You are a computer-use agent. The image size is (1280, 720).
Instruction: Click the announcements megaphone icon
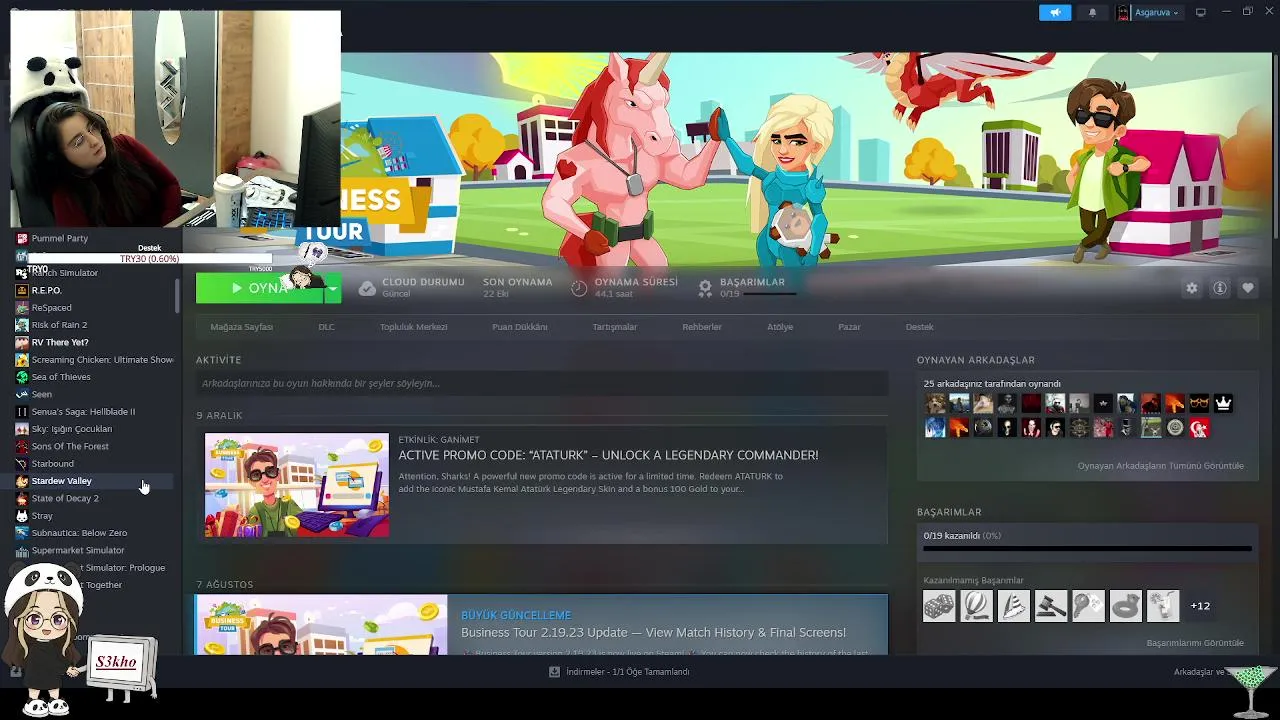tap(1055, 12)
